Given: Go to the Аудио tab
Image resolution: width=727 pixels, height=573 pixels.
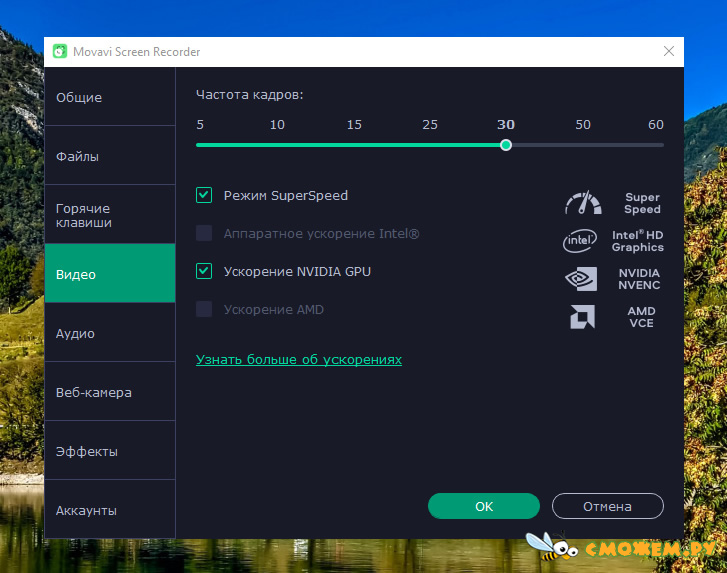Looking at the screenshot, I should pyautogui.click(x=110, y=332).
